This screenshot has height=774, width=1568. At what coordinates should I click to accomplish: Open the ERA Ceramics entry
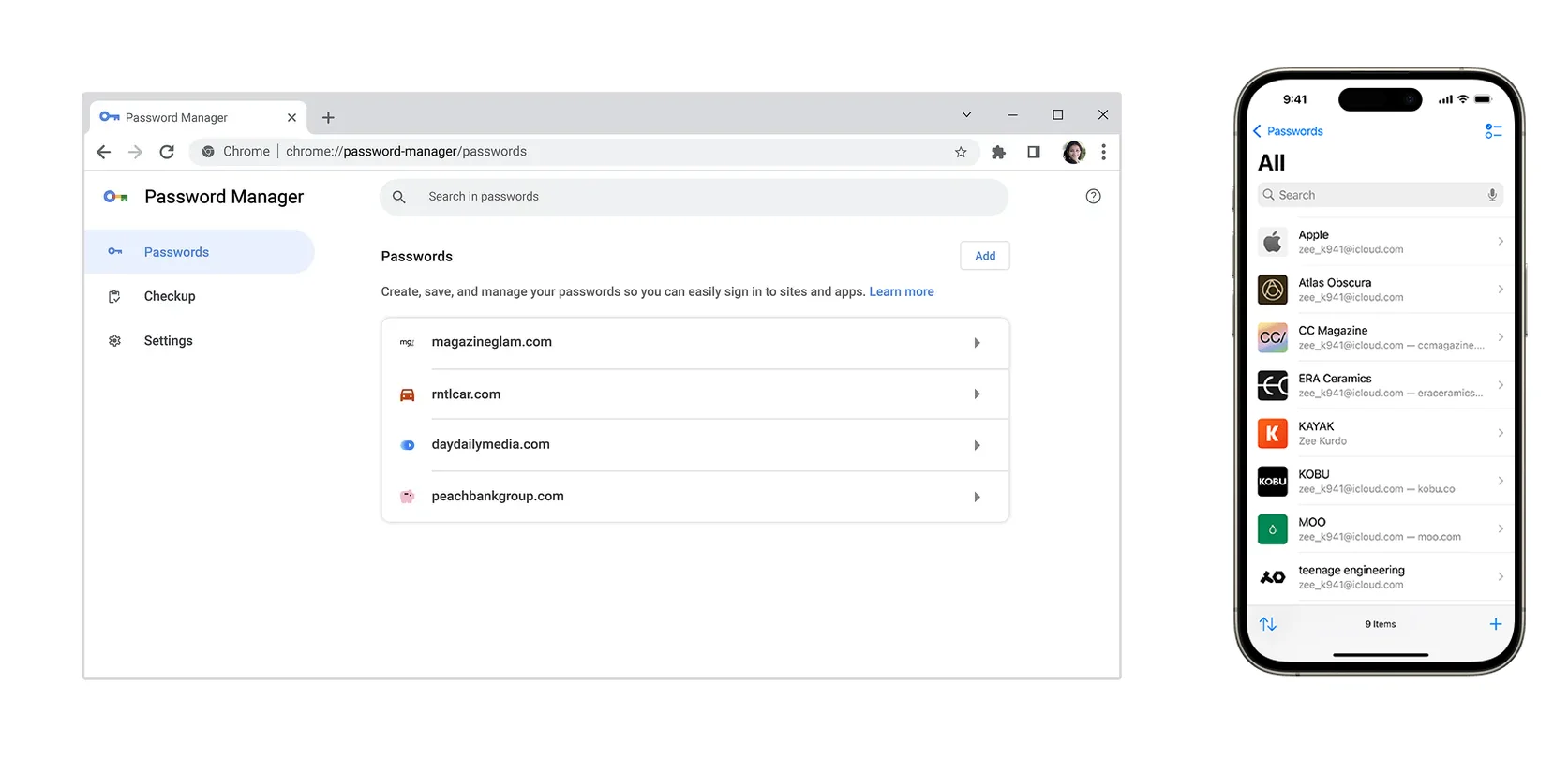[1381, 385]
